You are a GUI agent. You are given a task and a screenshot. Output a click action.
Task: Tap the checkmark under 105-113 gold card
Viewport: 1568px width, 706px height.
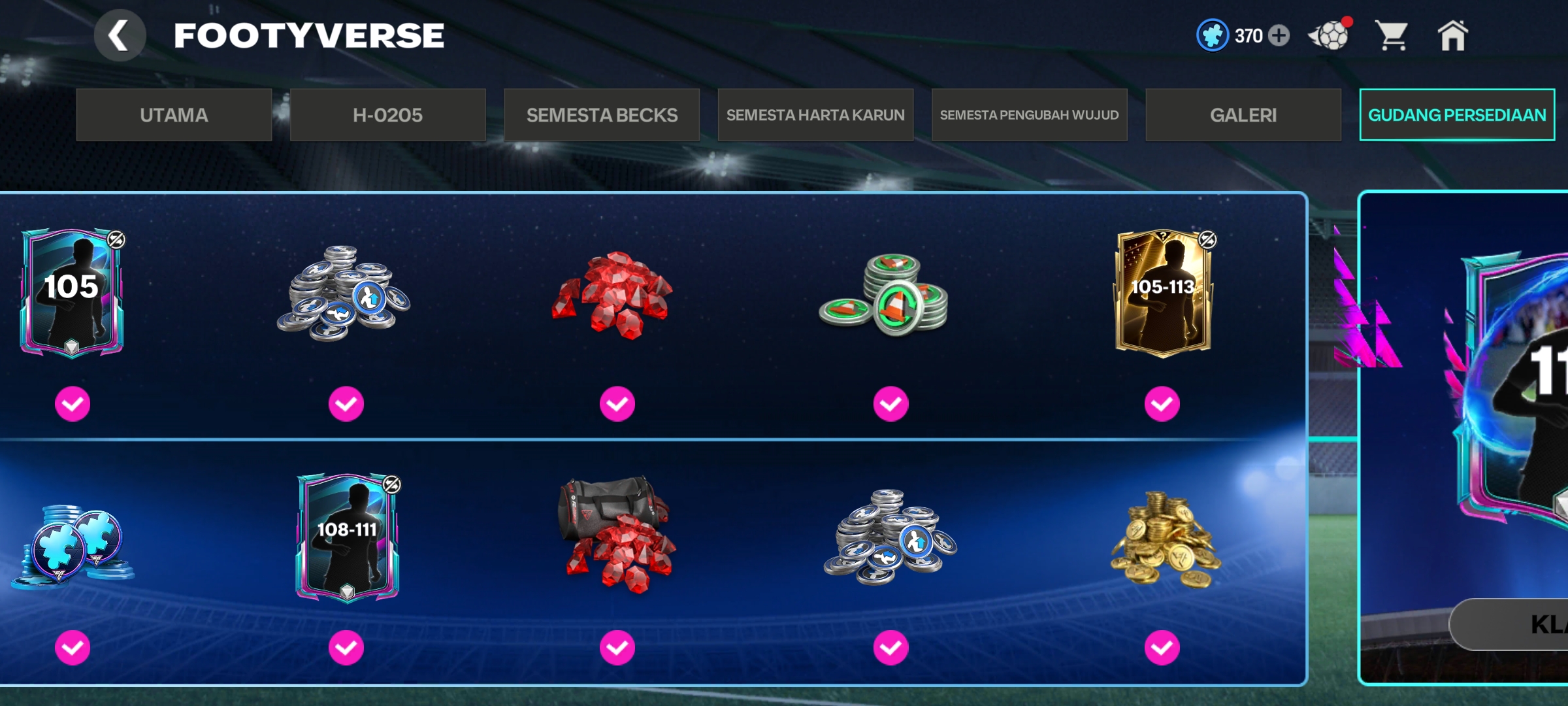(x=1162, y=404)
